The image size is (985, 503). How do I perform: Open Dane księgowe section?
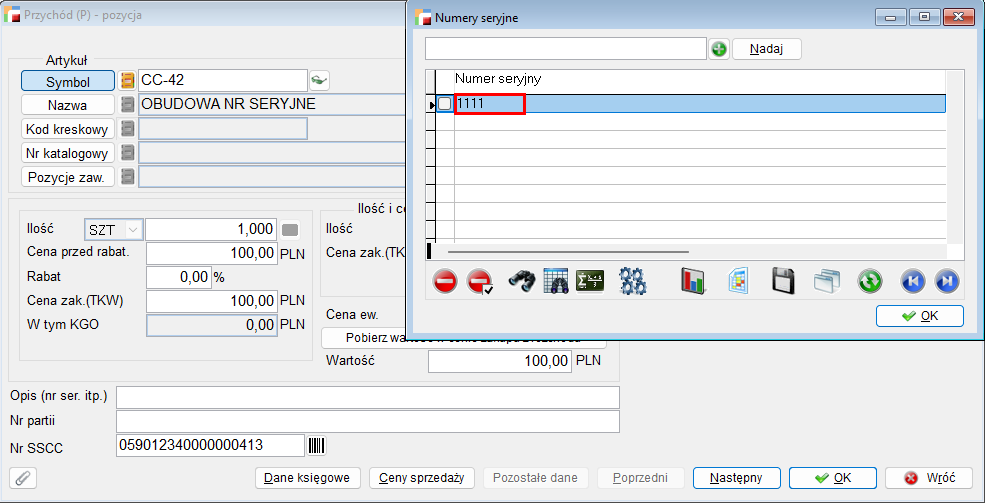307,478
